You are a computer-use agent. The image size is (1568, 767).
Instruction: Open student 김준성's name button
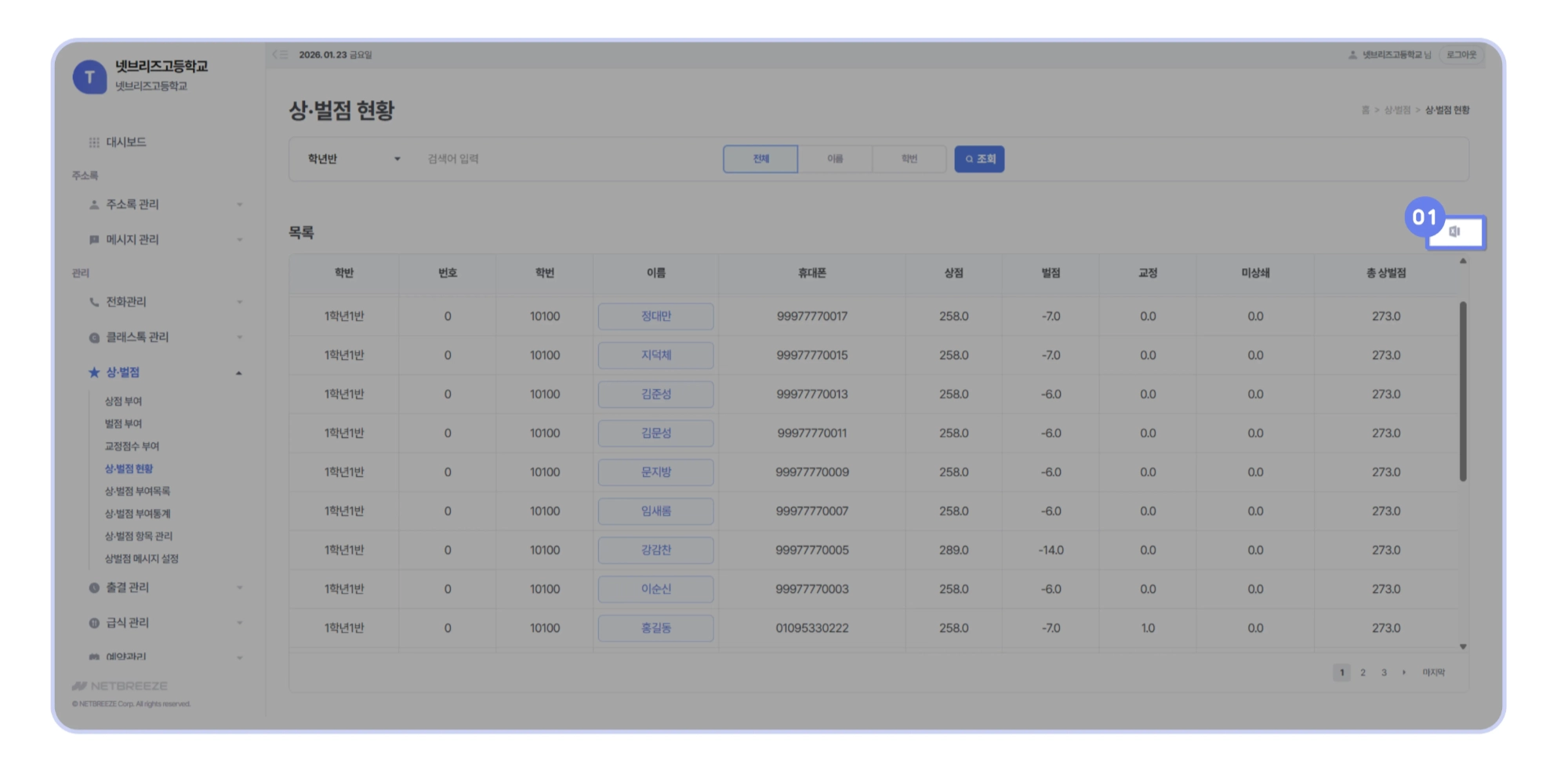[x=655, y=394]
